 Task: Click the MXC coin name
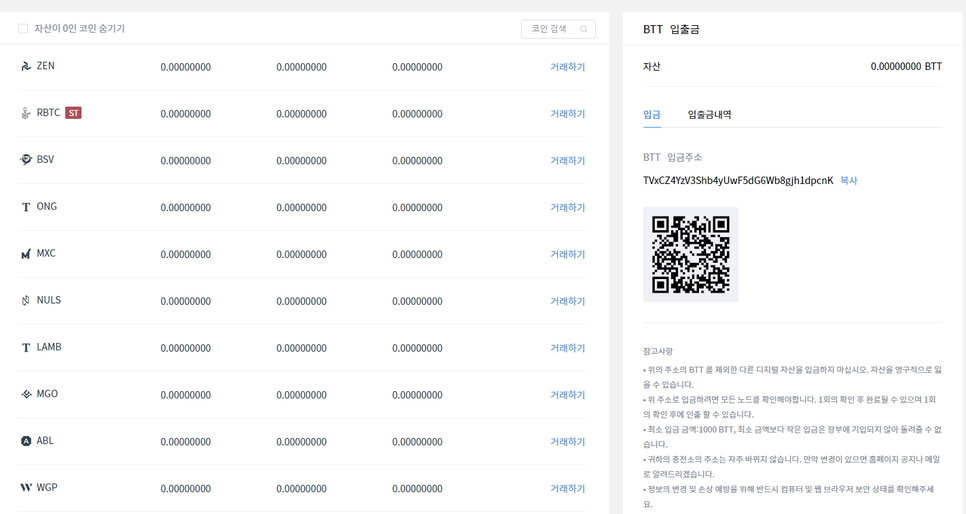[46, 253]
